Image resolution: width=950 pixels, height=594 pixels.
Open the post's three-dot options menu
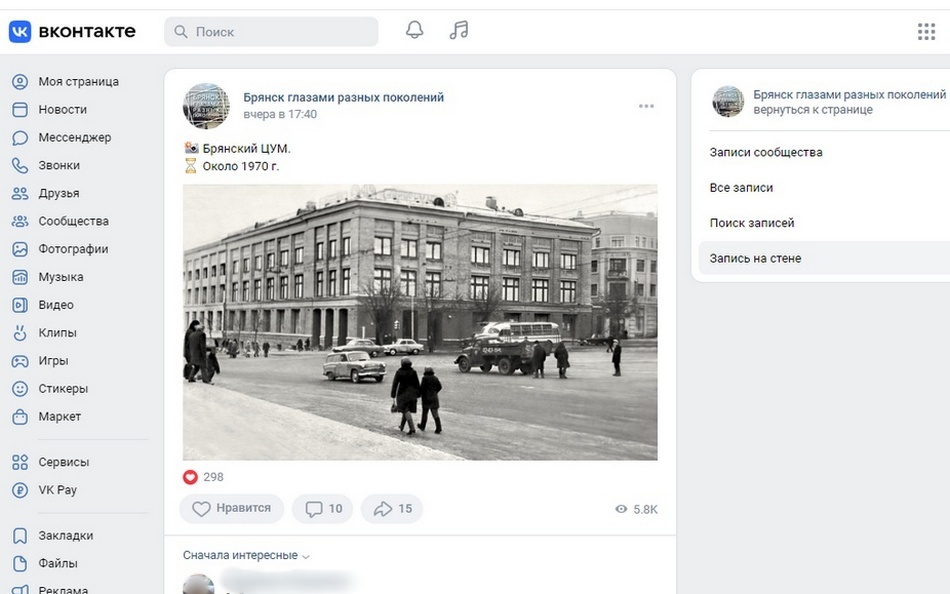[646, 106]
